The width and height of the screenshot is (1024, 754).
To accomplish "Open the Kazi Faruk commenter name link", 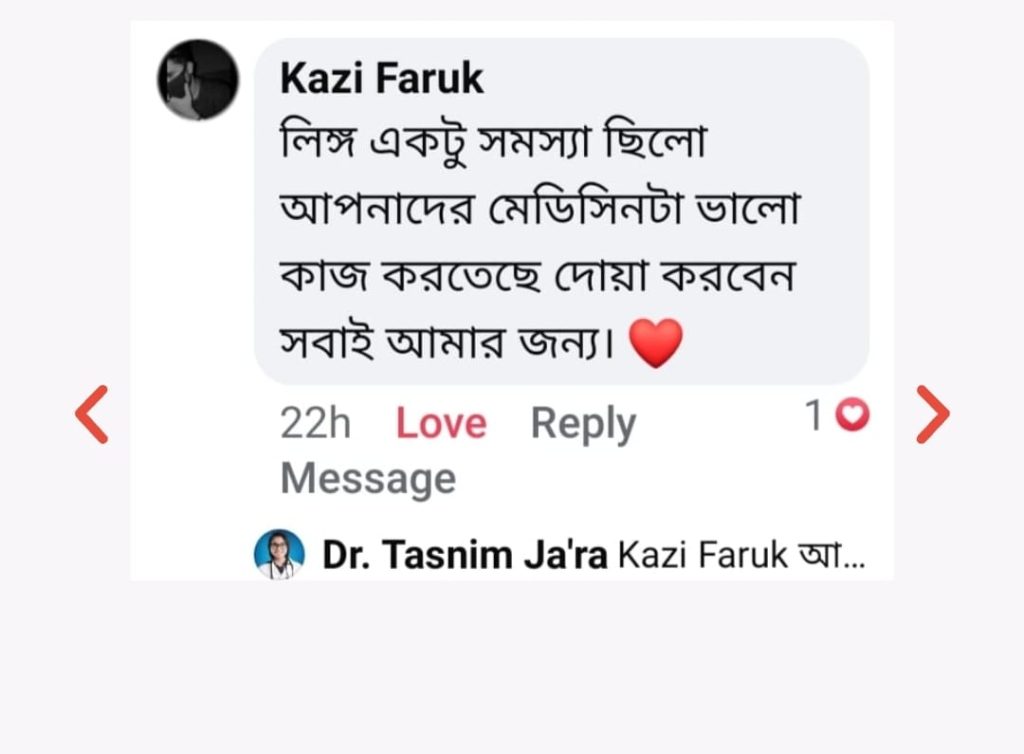I will tap(381, 78).
